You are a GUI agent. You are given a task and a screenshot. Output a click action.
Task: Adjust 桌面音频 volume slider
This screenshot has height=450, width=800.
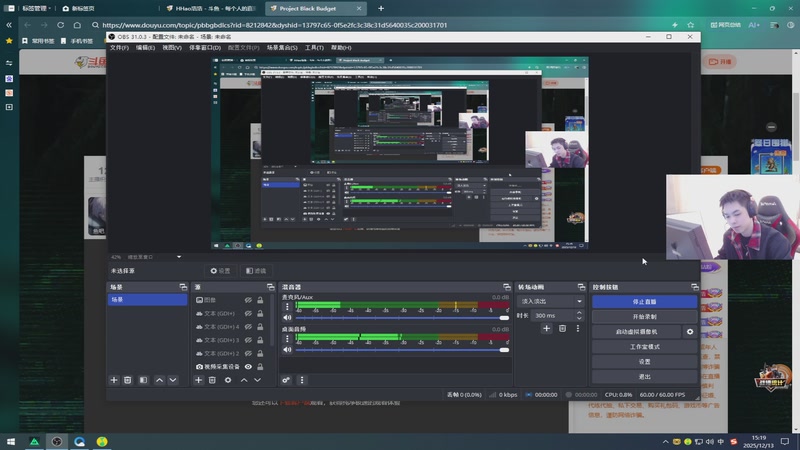402,350
